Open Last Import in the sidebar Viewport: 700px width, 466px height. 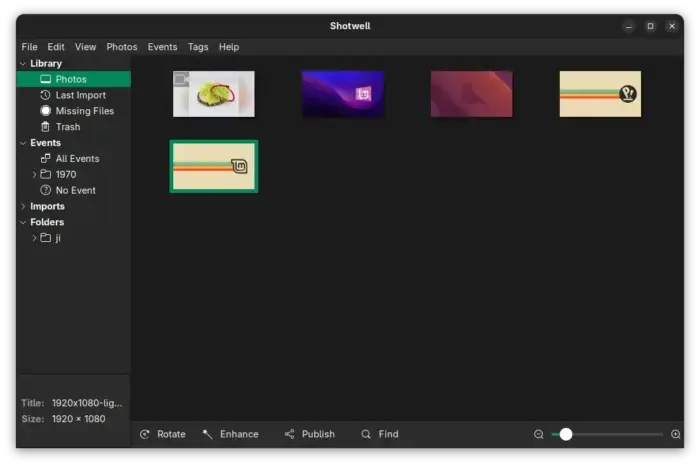click(80, 95)
